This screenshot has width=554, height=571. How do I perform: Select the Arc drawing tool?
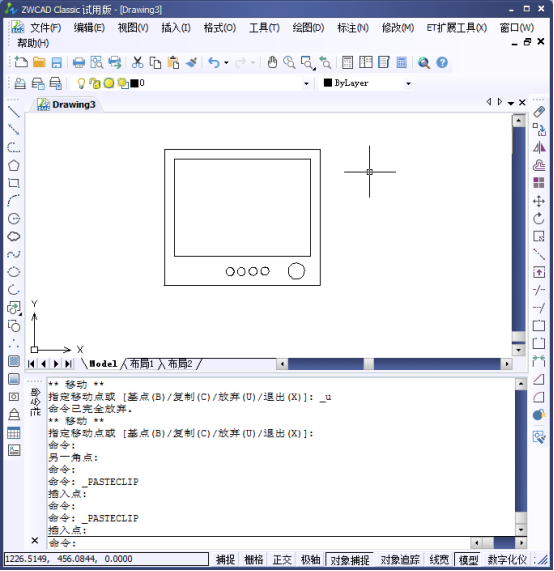[14, 201]
